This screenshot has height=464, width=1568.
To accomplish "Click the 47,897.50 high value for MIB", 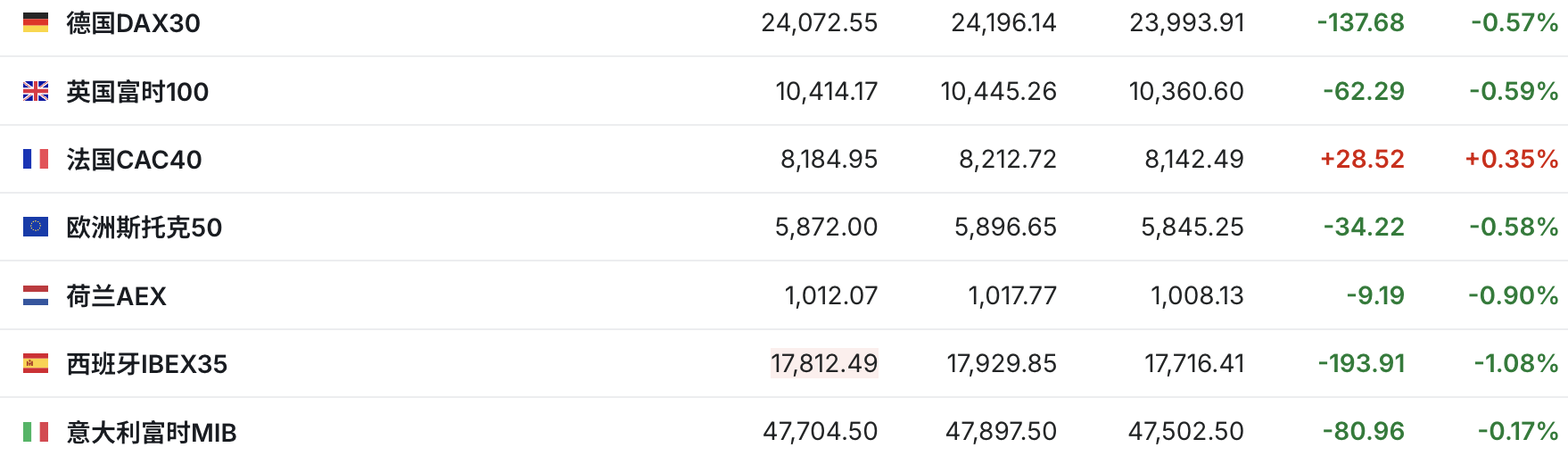I will coord(1001,432).
